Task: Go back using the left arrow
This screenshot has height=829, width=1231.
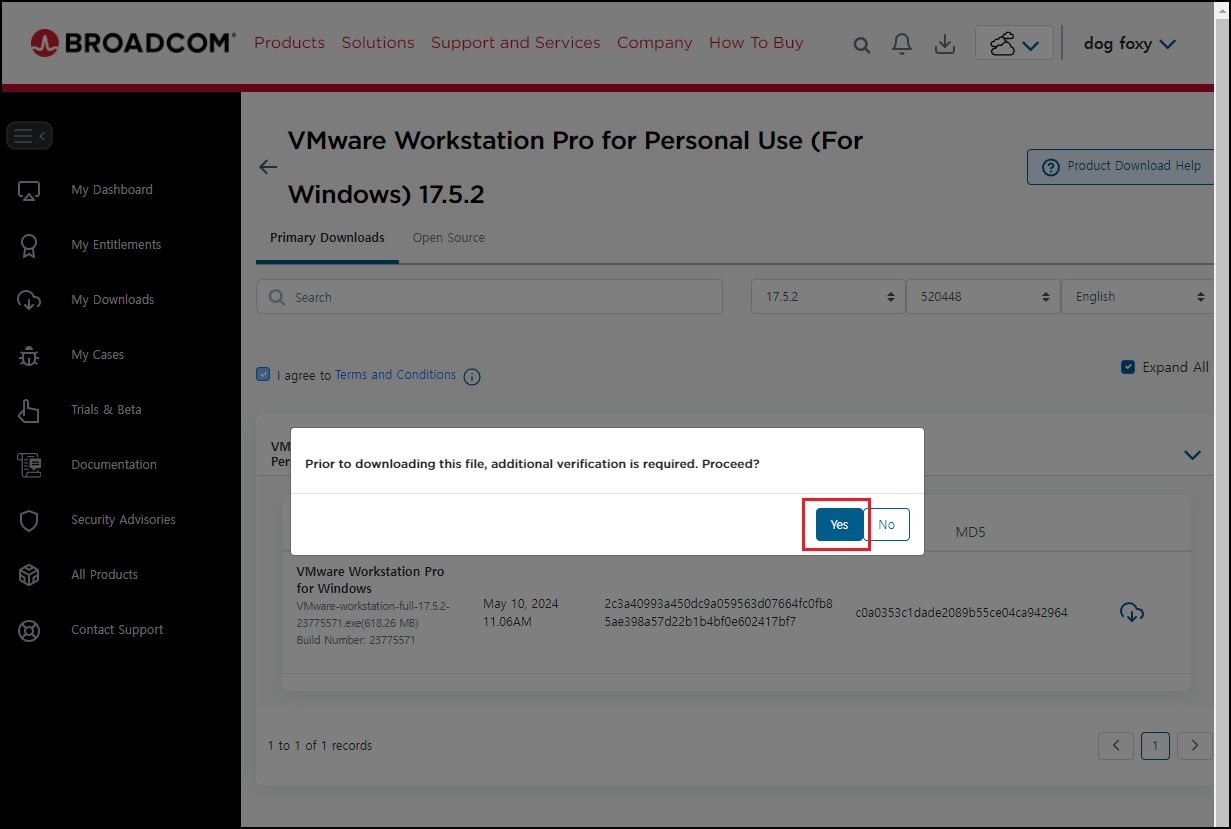Action: pyautogui.click(x=268, y=167)
